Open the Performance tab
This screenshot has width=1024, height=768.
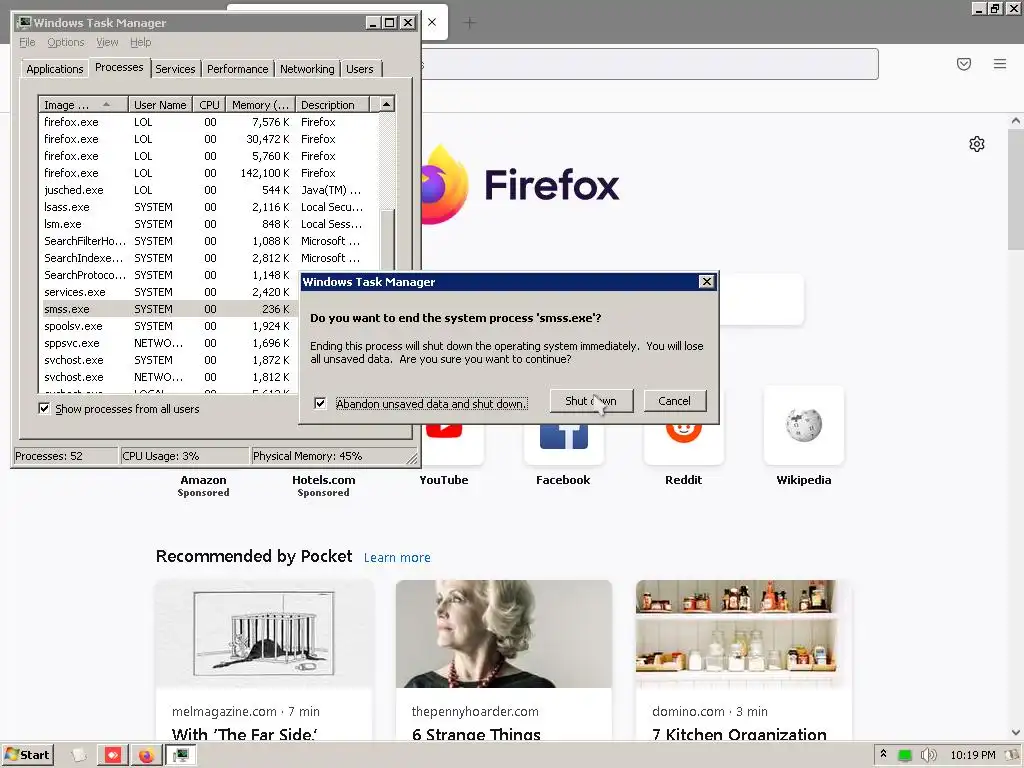[x=238, y=69]
